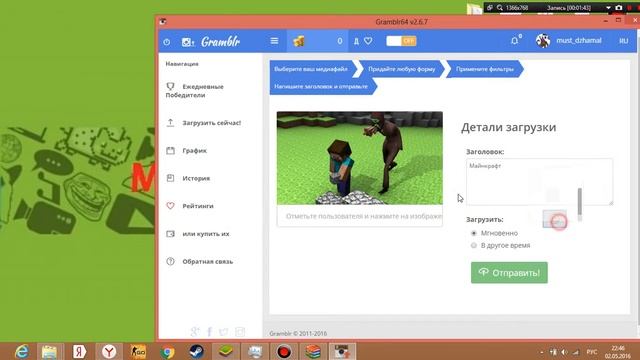640x360 pixels.
Task: Open the CS:GO taskbar icon
Action: coord(138,351)
